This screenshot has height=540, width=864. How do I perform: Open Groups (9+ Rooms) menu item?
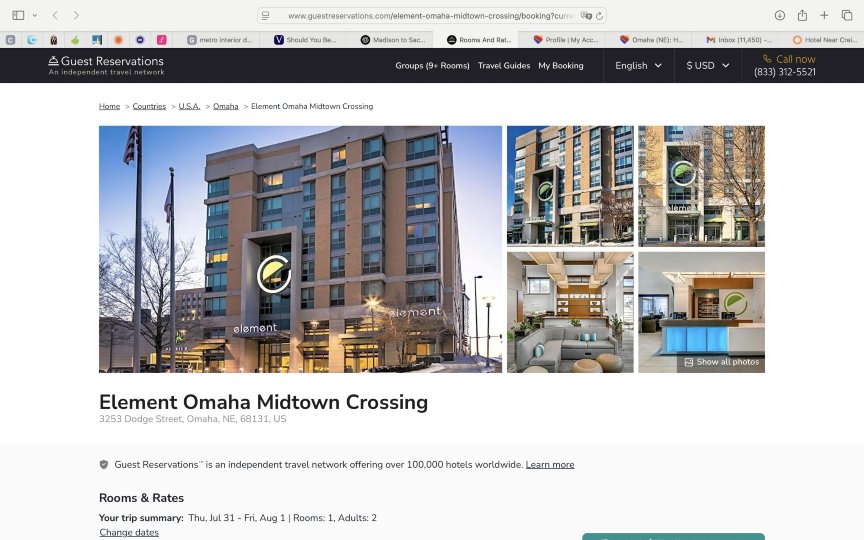pos(432,65)
